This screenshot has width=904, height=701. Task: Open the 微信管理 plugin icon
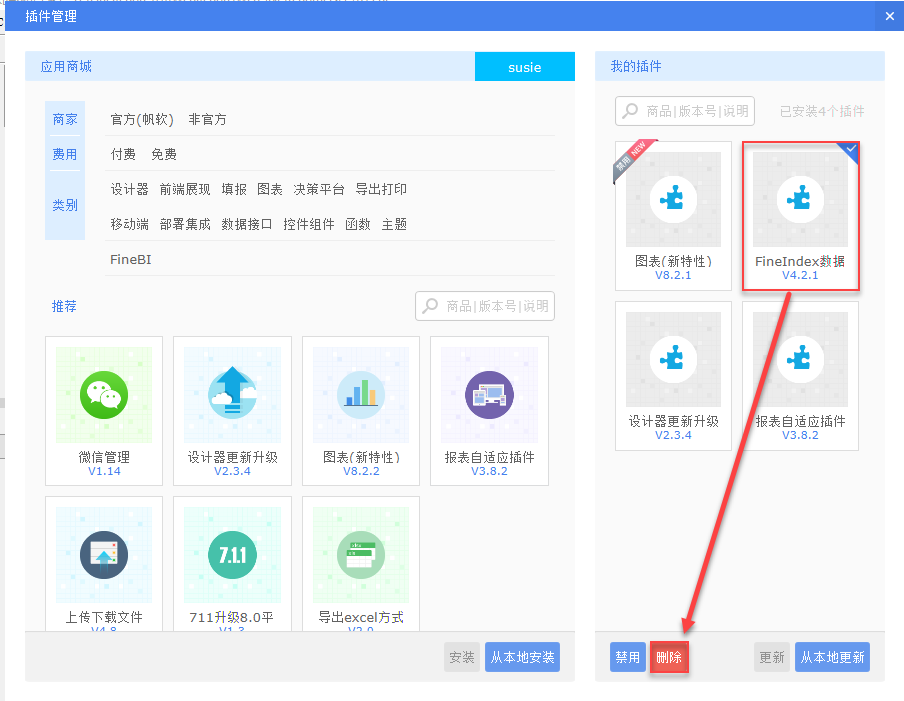click(x=104, y=395)
